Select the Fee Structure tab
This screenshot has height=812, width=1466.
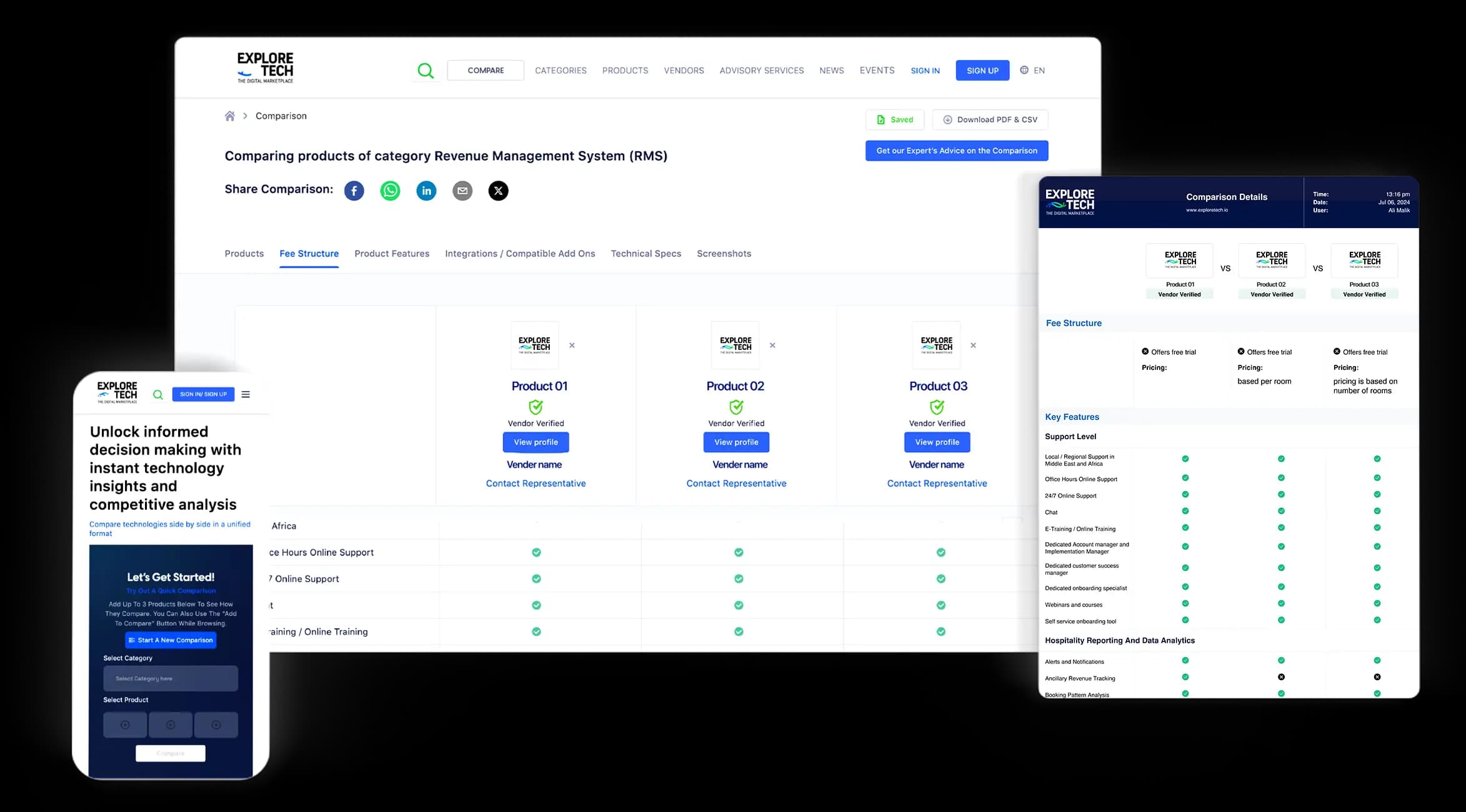click(x=309, y=253)
